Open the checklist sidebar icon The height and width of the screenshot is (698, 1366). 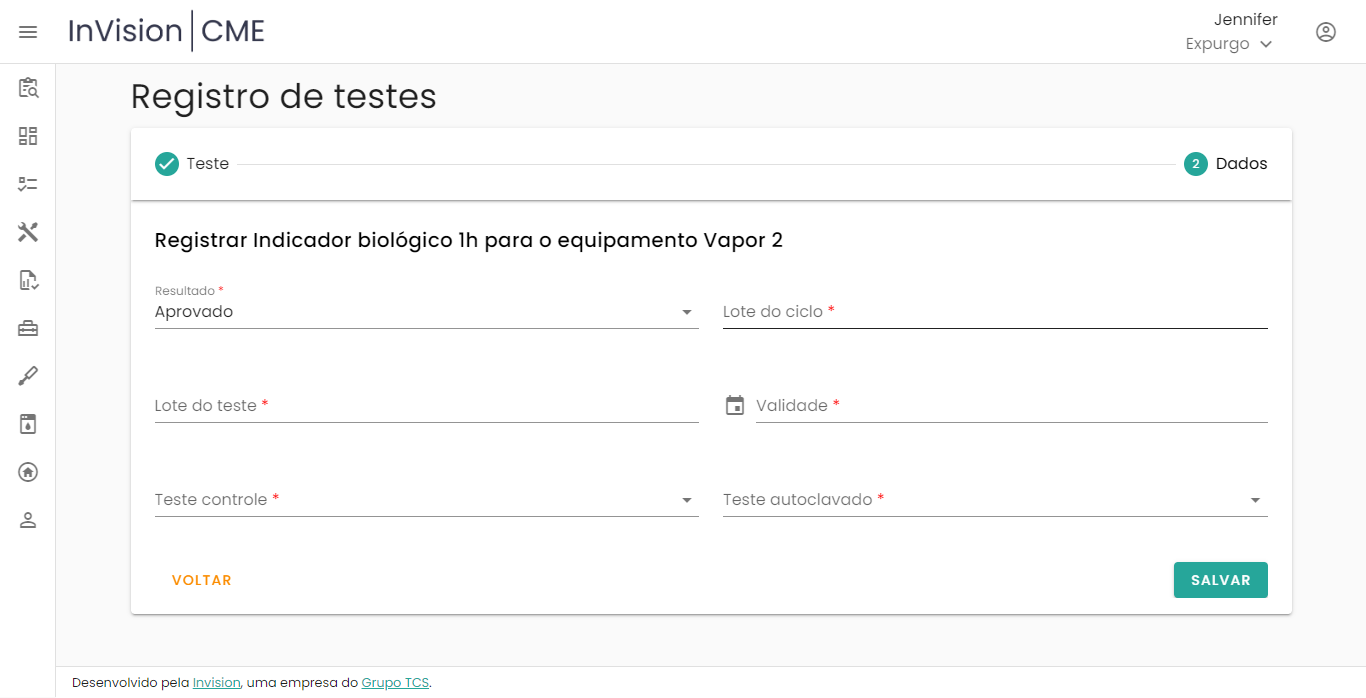click(x=28, y=184)
